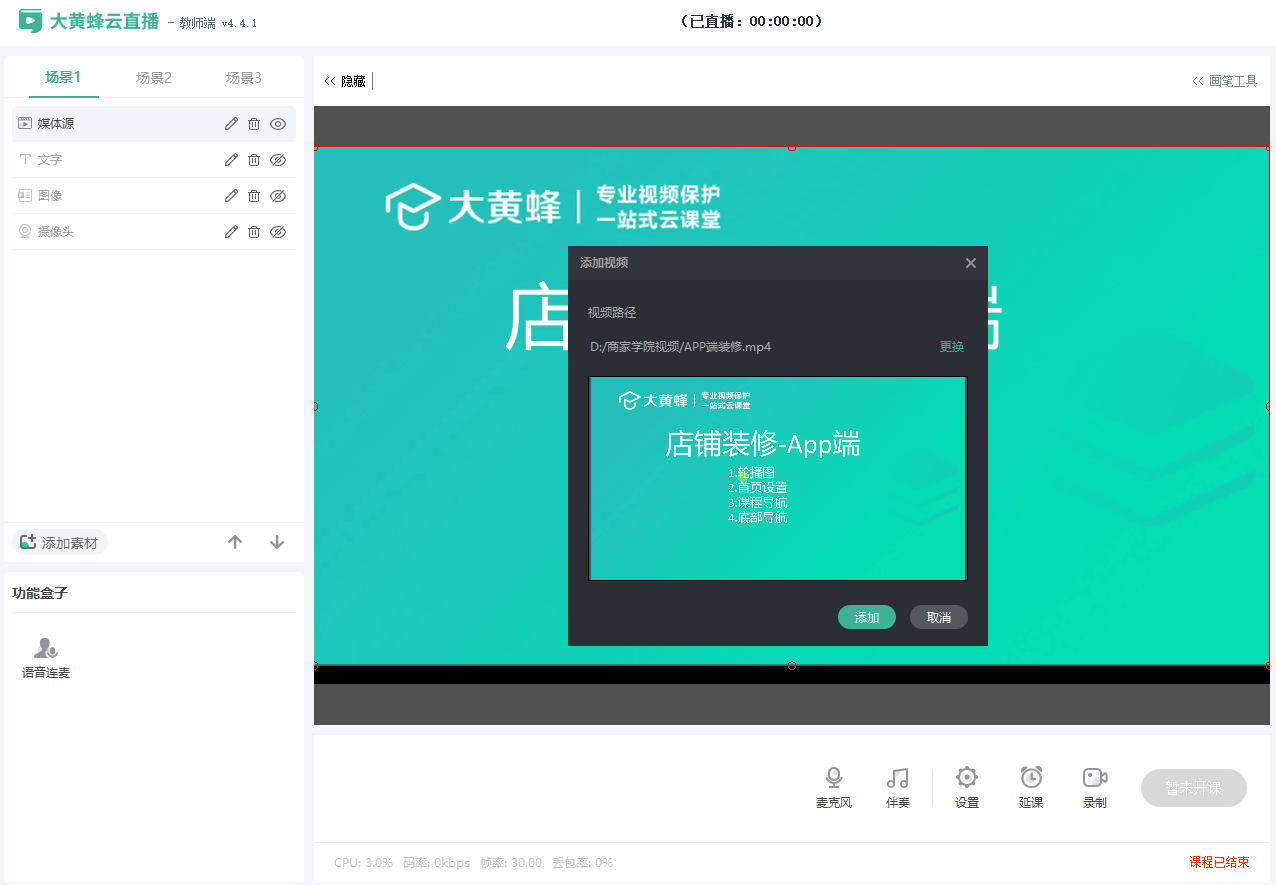Image resolution: width=1276 pixels, height=885 pixels.
Task: Delete the 图像 source via trash icon
Action: pos(254,196)
